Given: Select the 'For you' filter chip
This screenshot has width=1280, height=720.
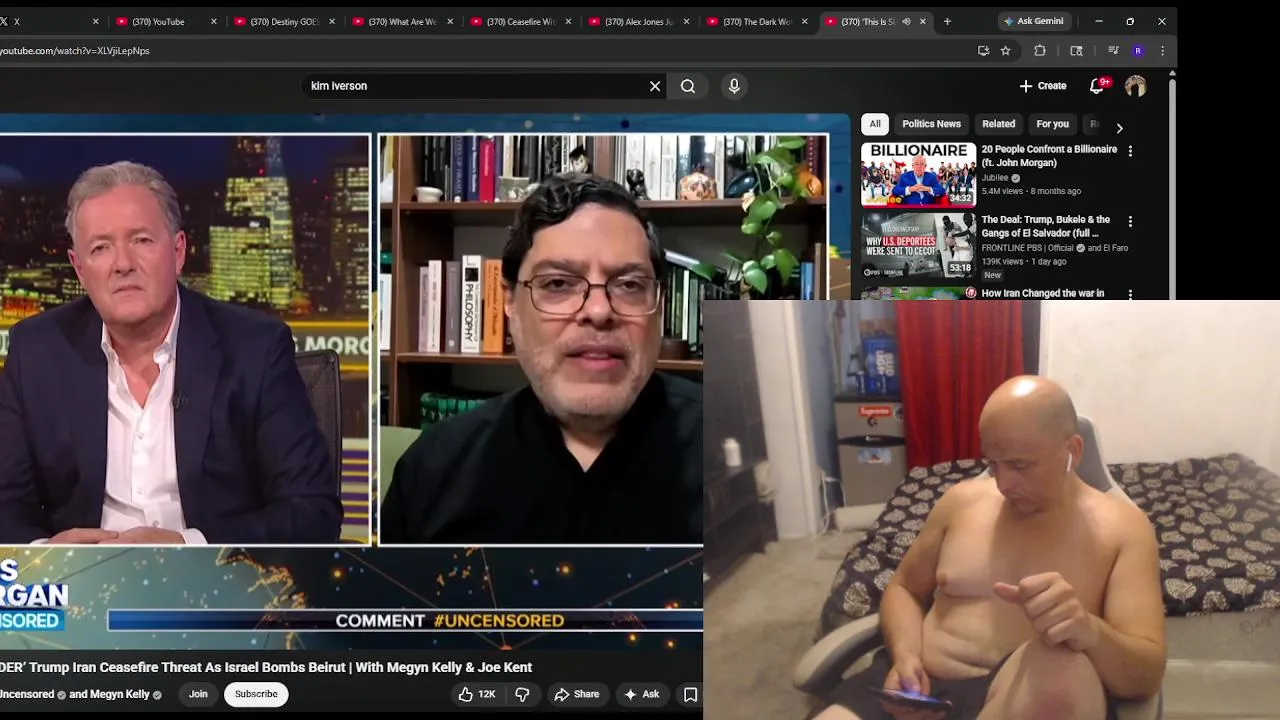Looking at the screenshot, I should coord(1052,124).
